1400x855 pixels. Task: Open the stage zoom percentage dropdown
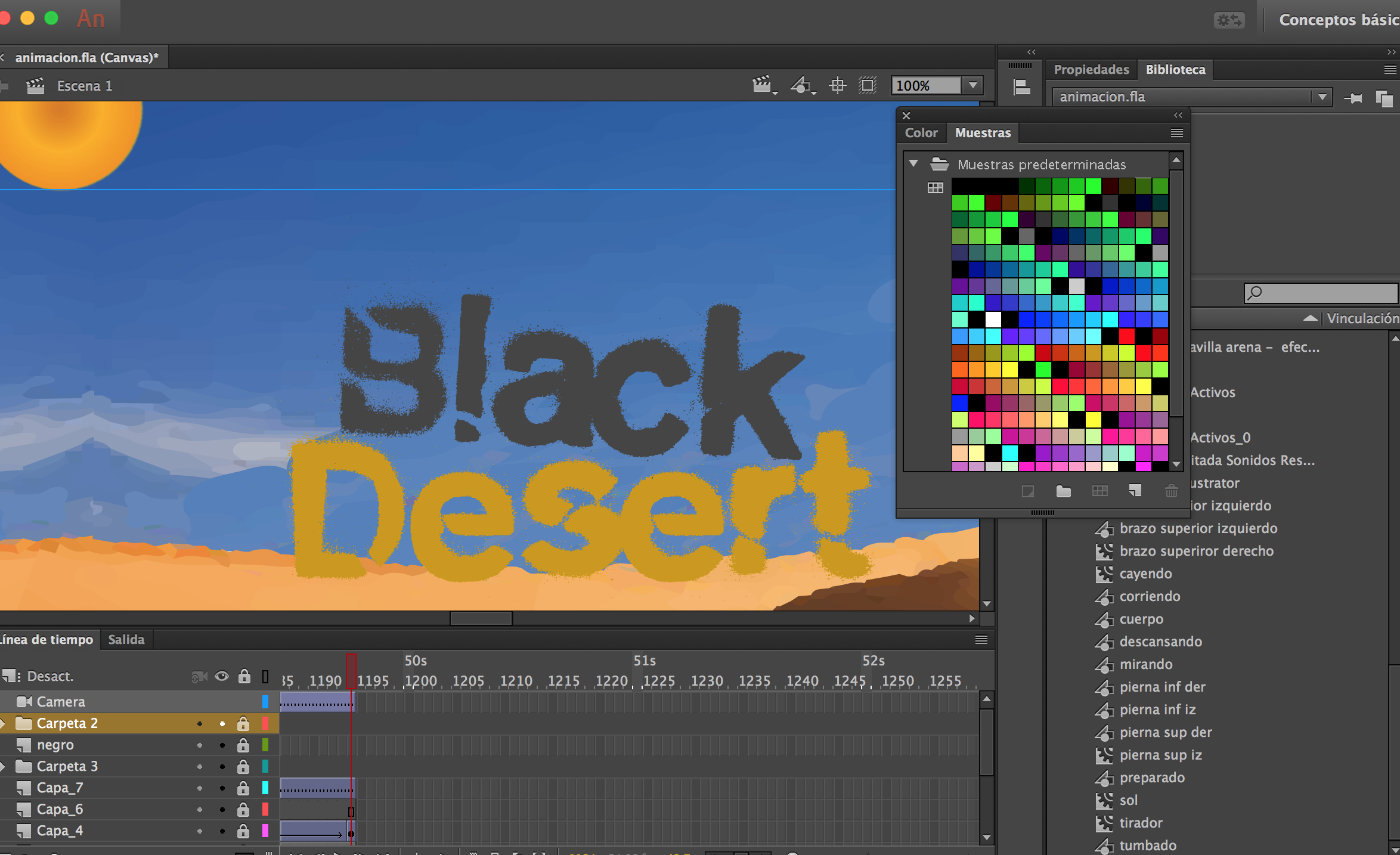(x=973, y=85)
